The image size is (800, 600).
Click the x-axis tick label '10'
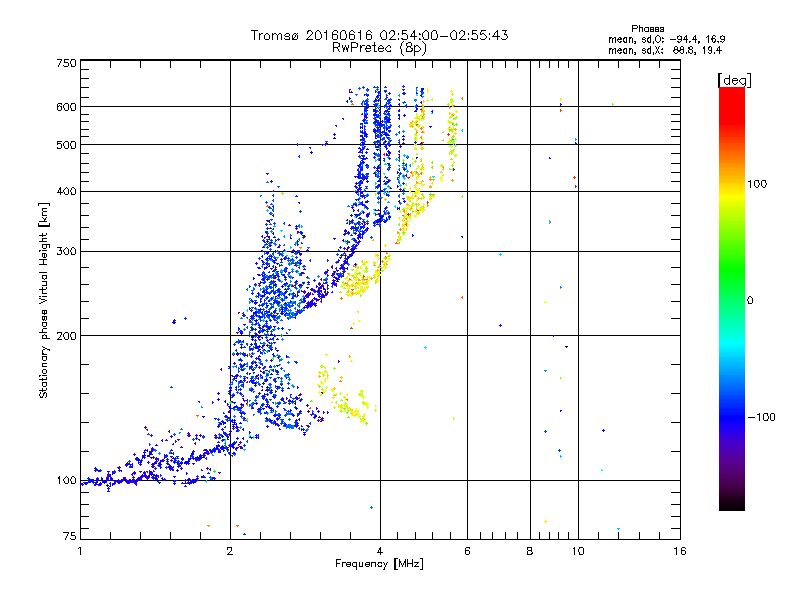[578, 551]
